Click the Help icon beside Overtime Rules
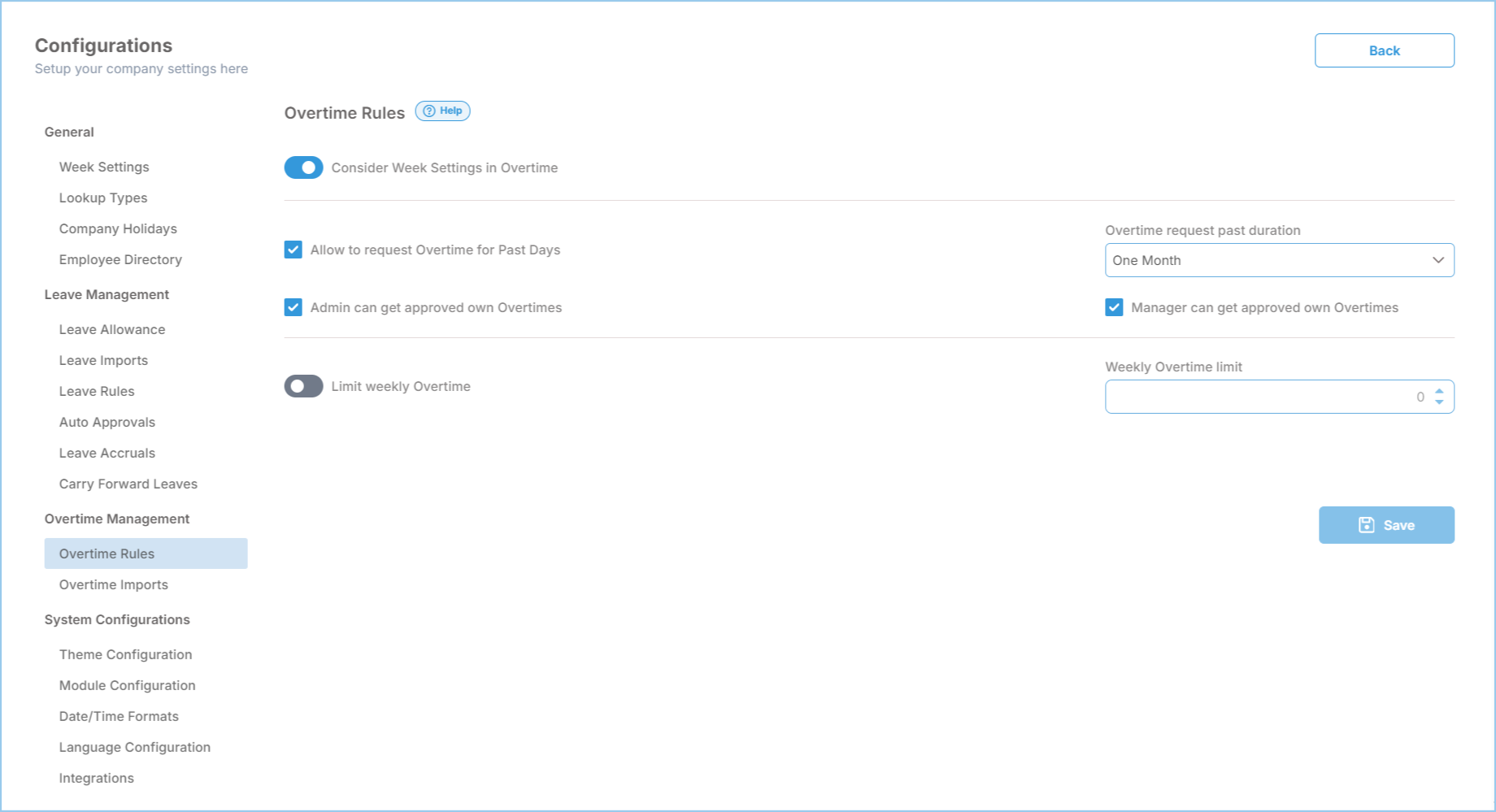This screenshot has width=1496, height=812. click(442, 111)
